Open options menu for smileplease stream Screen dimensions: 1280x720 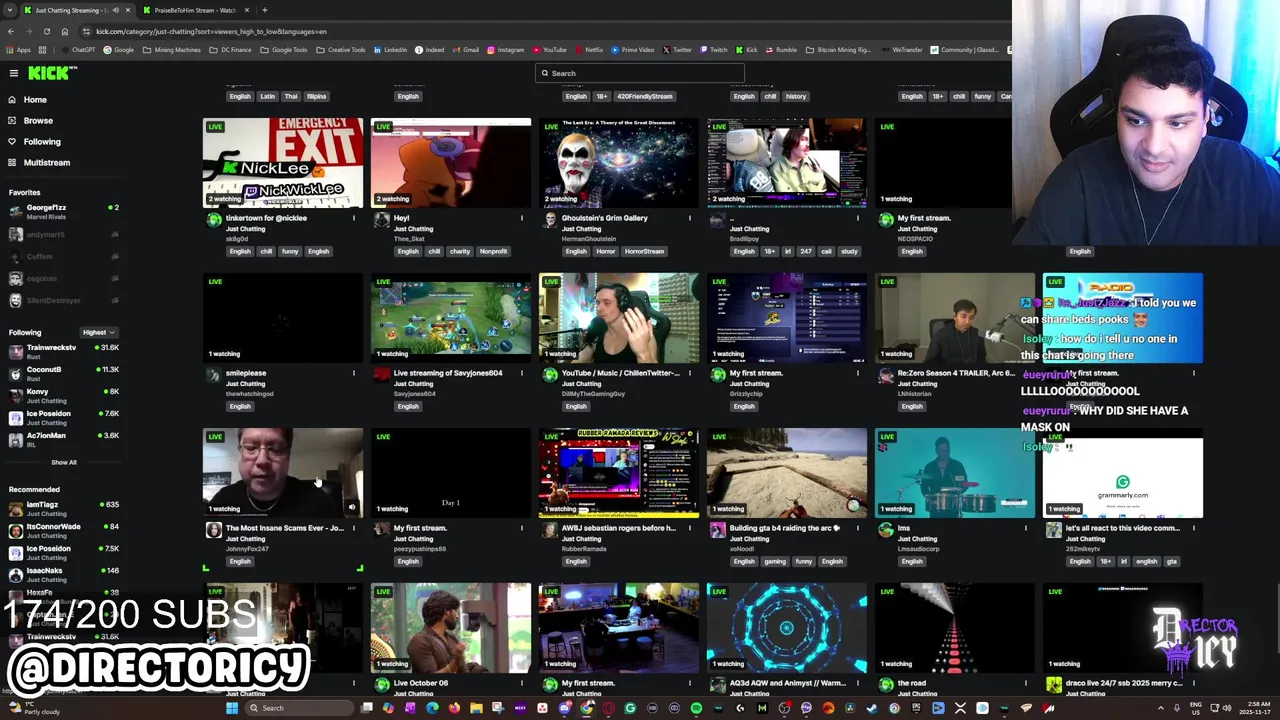point(353,373)
